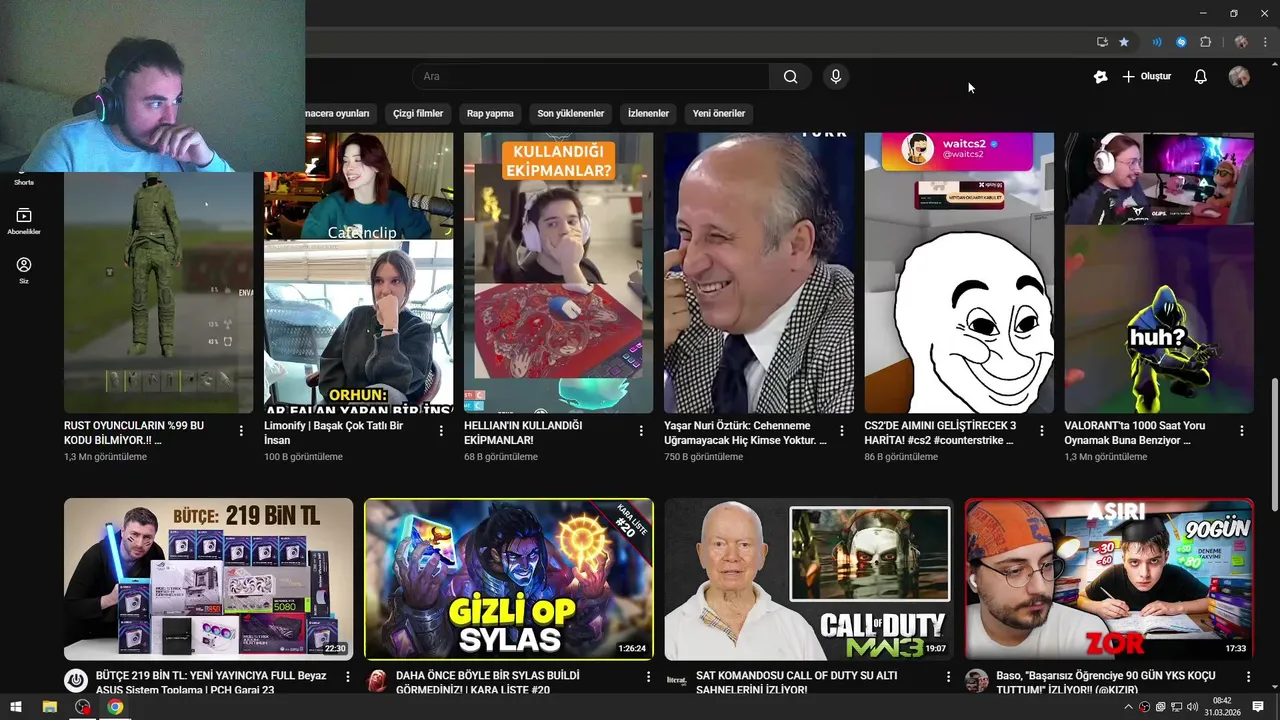1280x720 pixels.
Task: Open the network icon in system tray
Action: tap(1177, 707)
